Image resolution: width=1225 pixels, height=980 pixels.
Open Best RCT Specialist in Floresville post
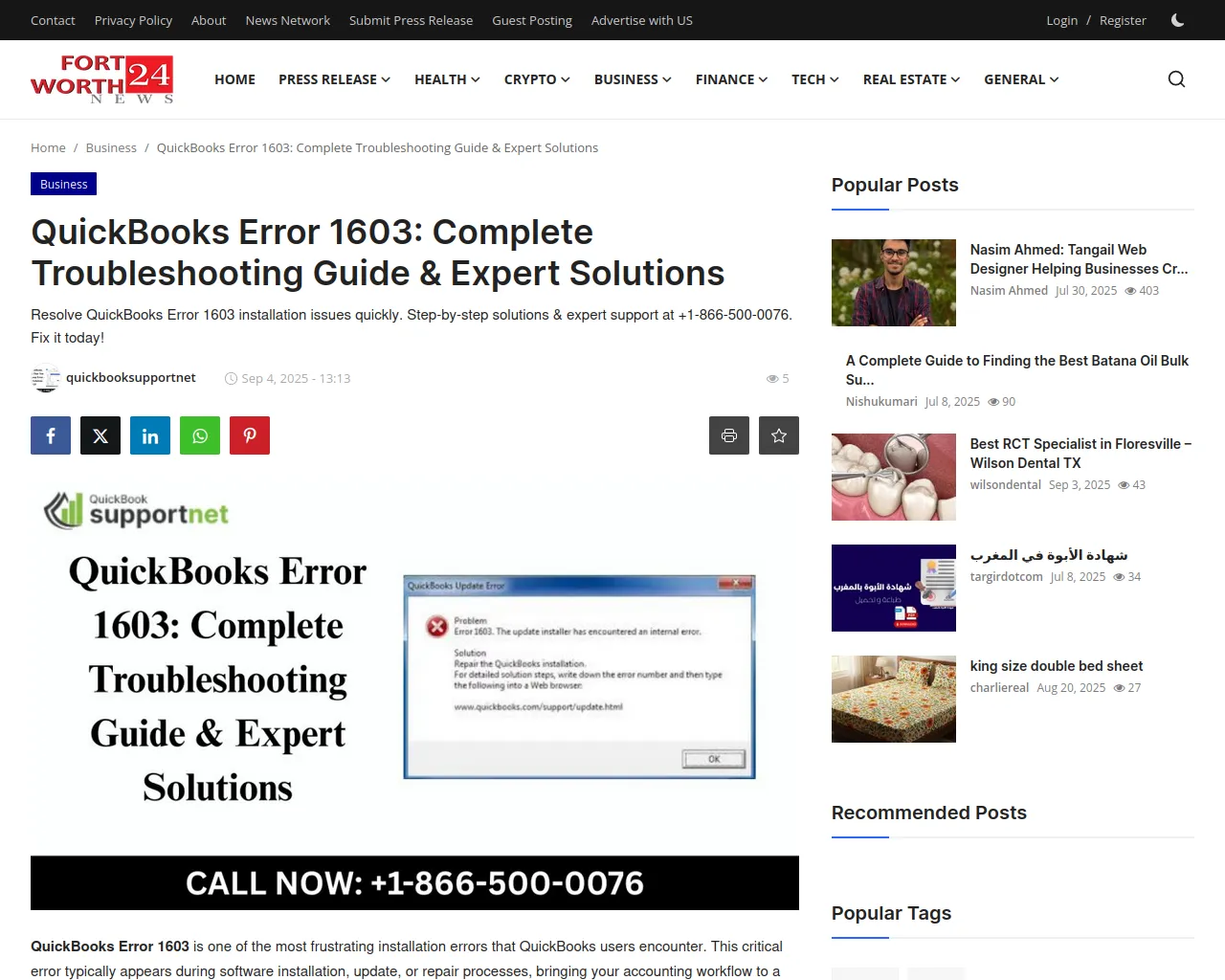(x=1080, y=454)
